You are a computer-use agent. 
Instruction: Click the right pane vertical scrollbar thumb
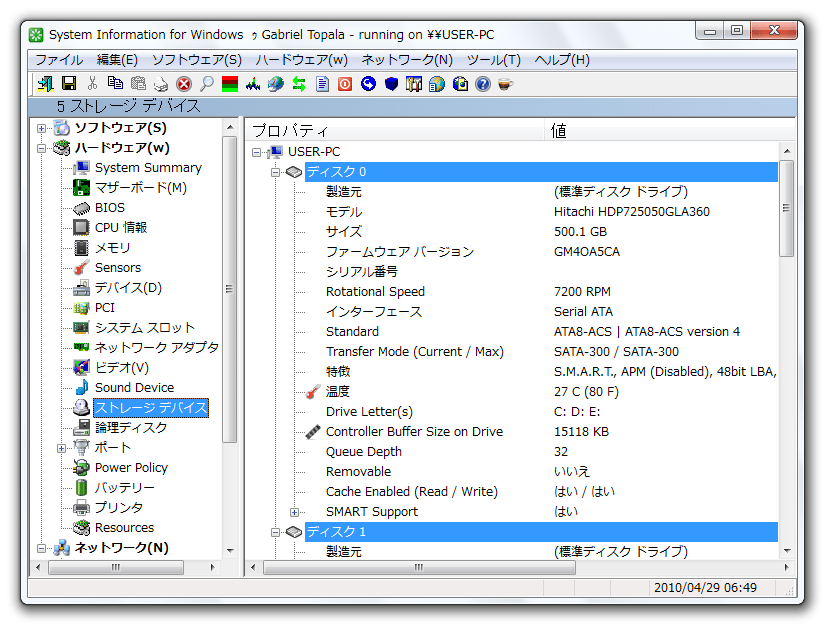[x=786, y=208]
